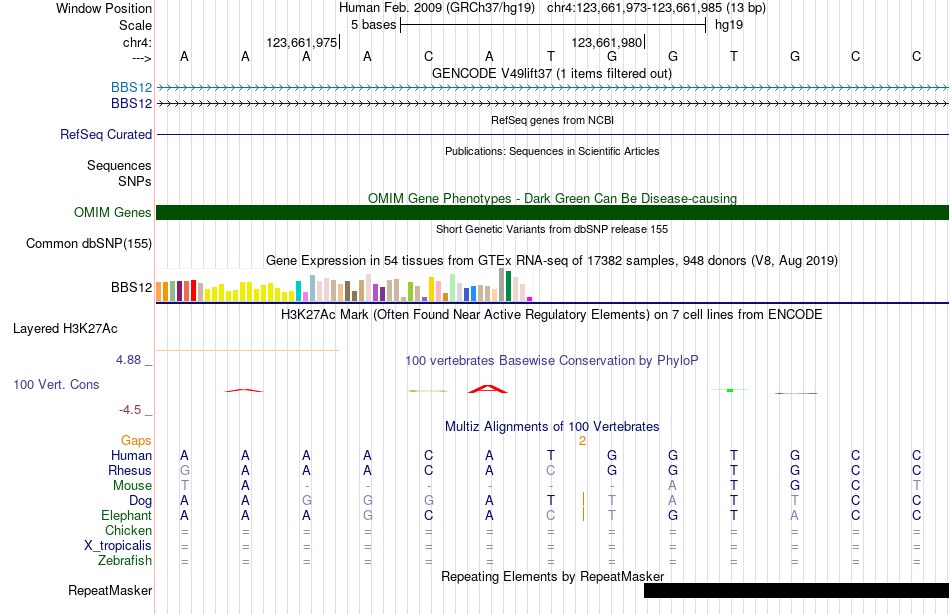Click the Human species label
The height and width of the screenshot is (614, 950).
[131, 456]
